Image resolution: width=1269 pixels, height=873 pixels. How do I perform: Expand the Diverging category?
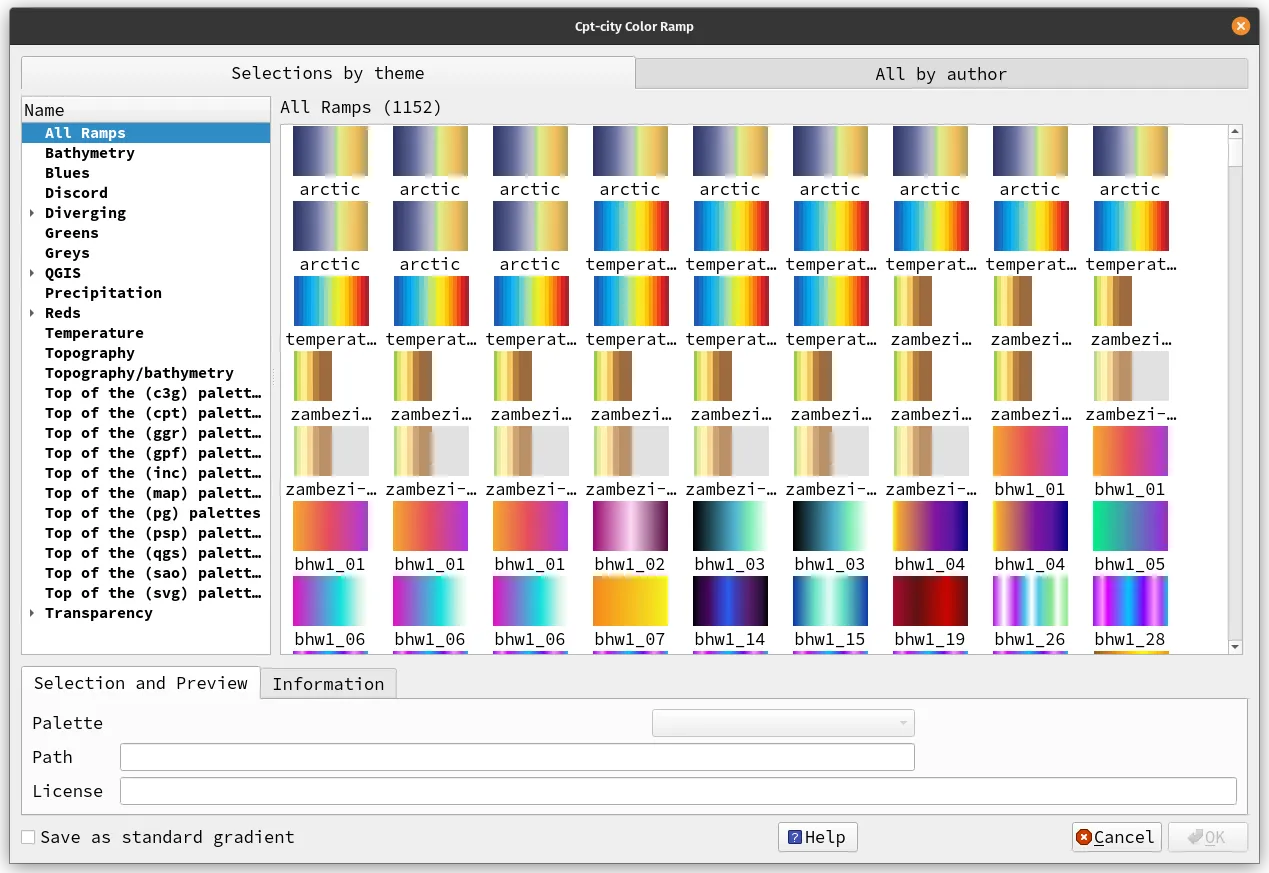point(31,213)
